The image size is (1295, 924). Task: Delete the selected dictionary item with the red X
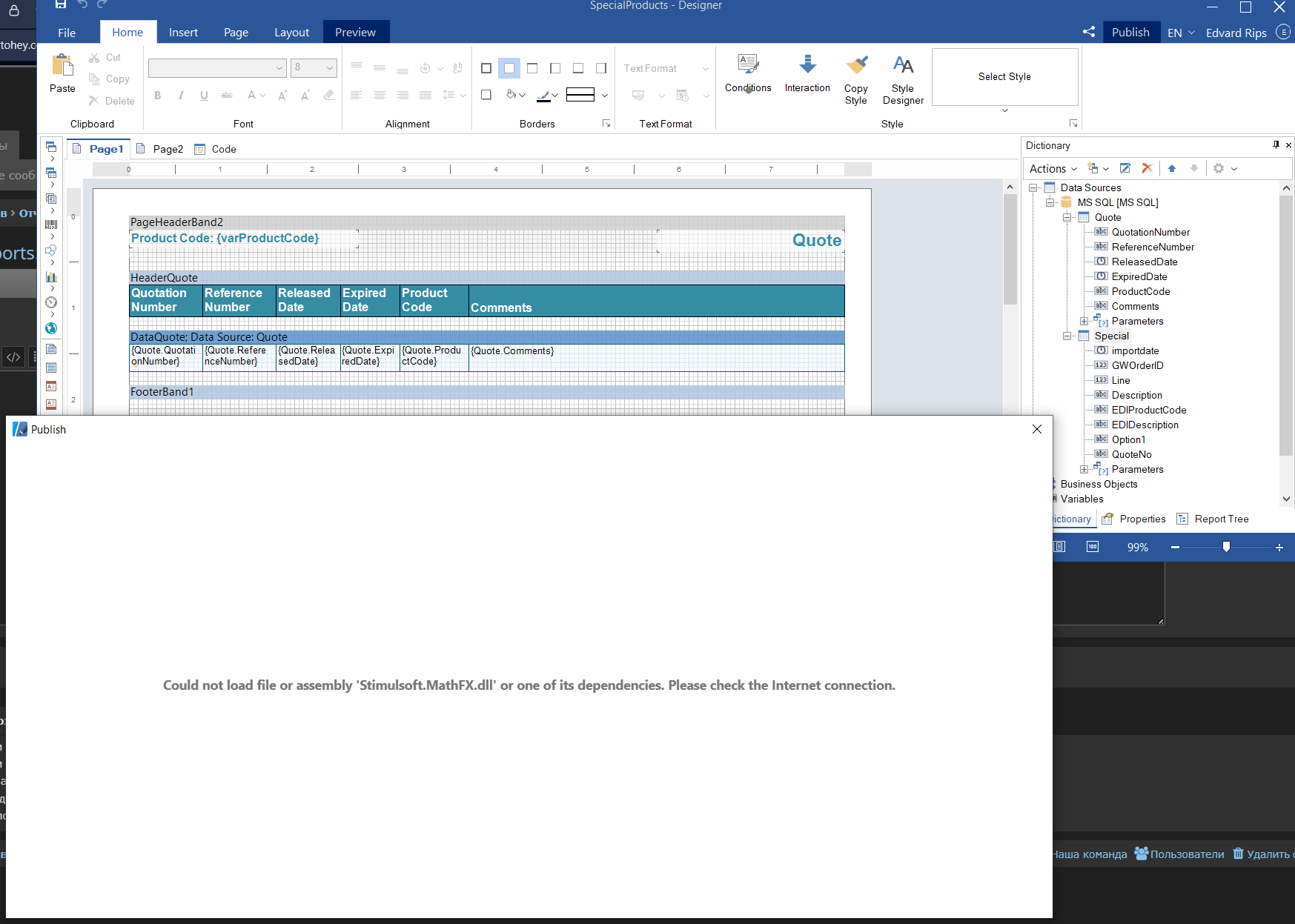click(x=1147, y=168)
